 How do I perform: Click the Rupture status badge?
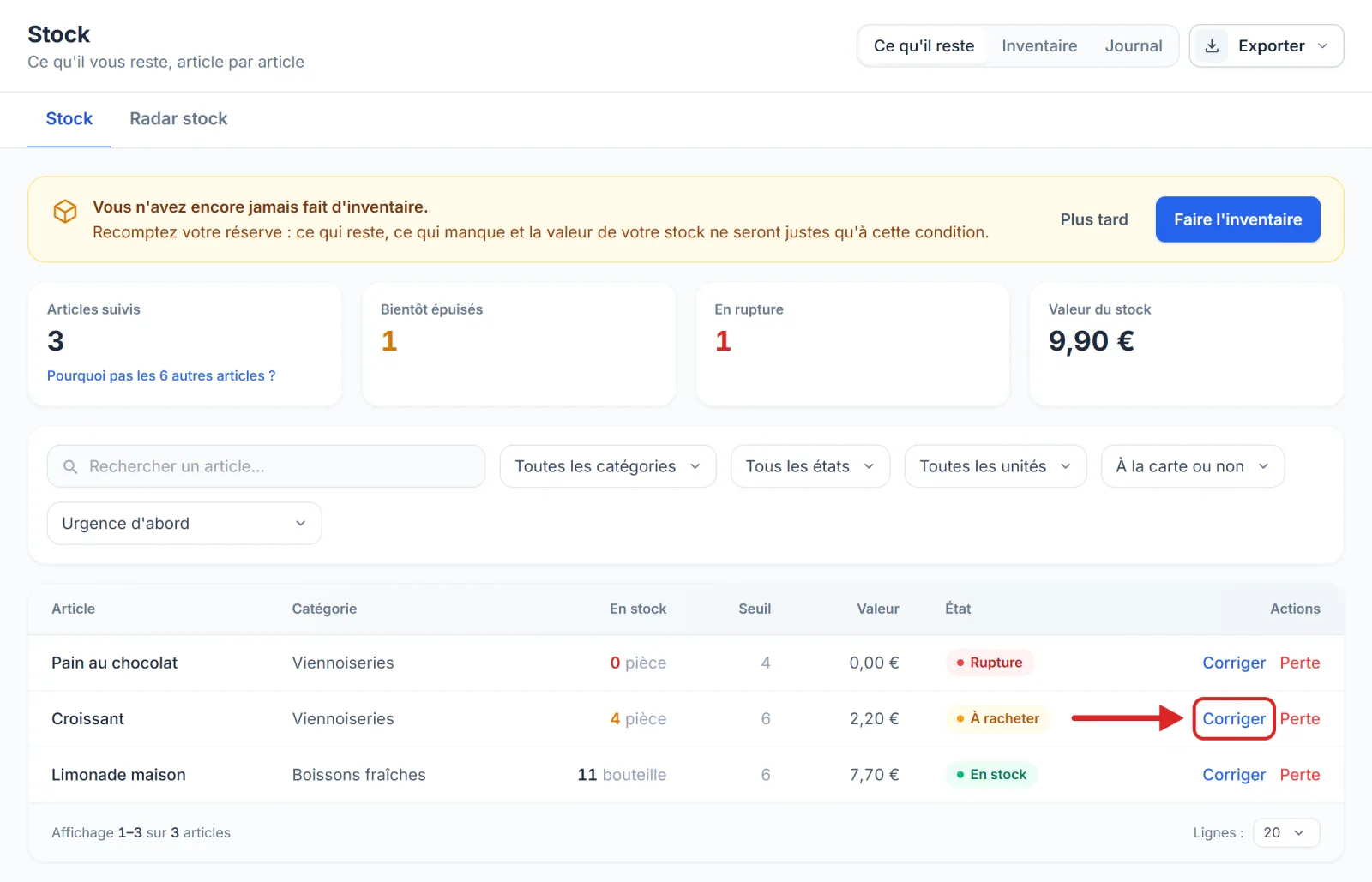click(990, 663)
